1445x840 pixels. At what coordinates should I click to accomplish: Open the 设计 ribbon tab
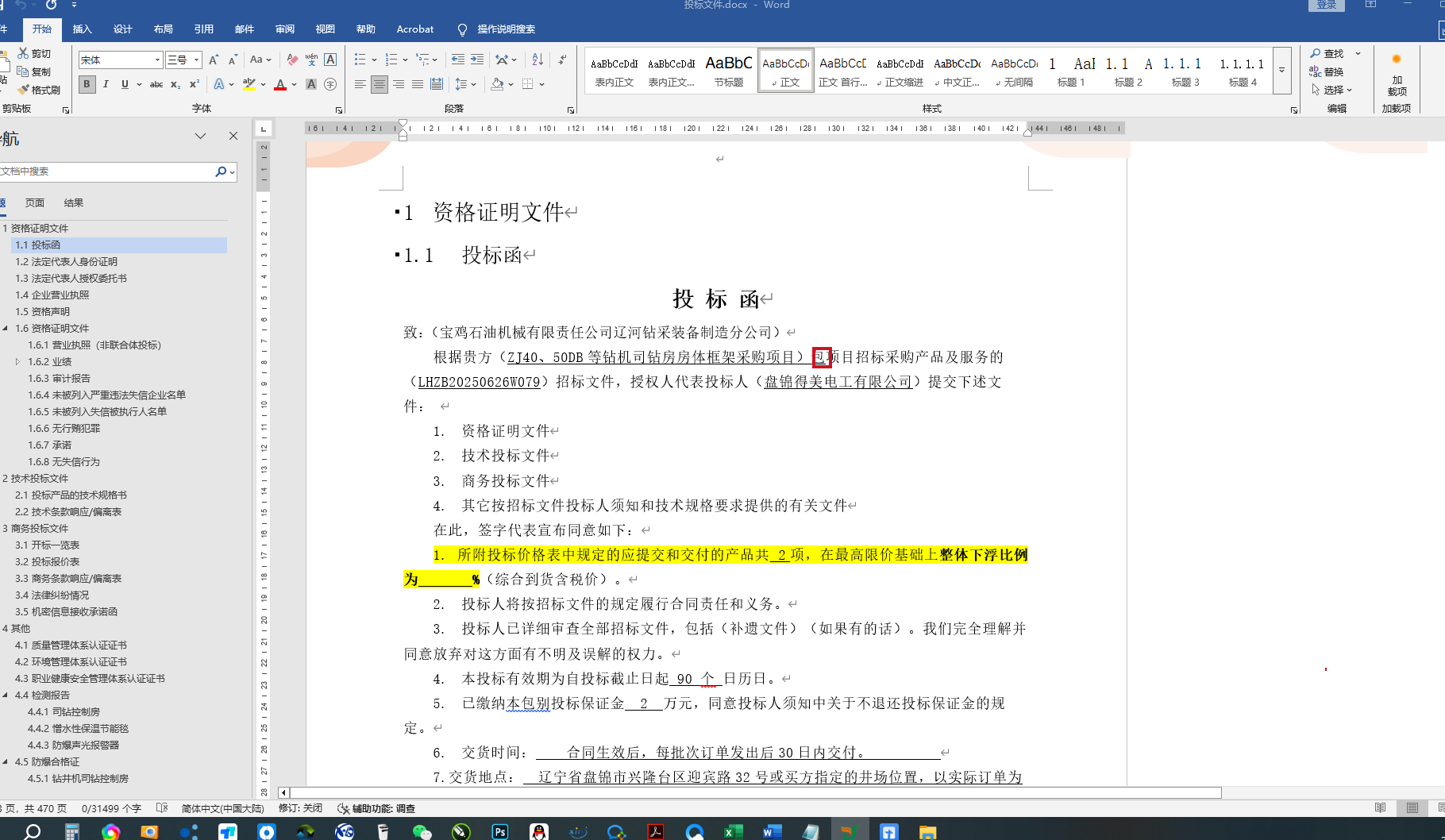pyautogui.click(x=123, y=29)
